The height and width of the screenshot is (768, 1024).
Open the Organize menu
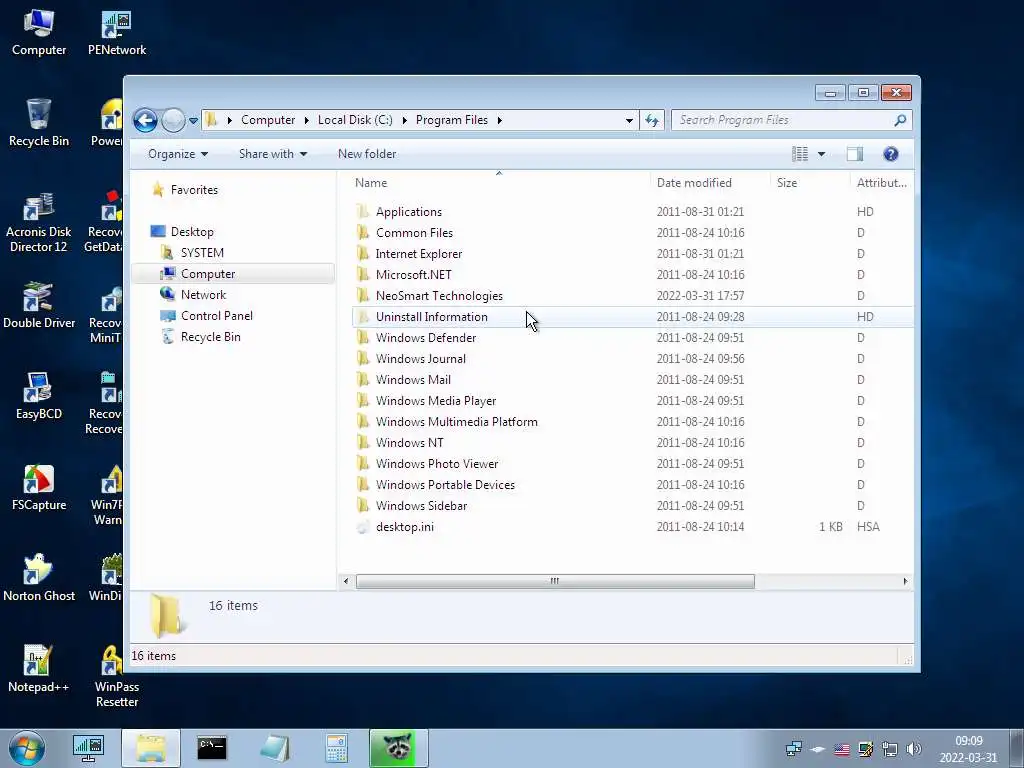tap(178, 154)
